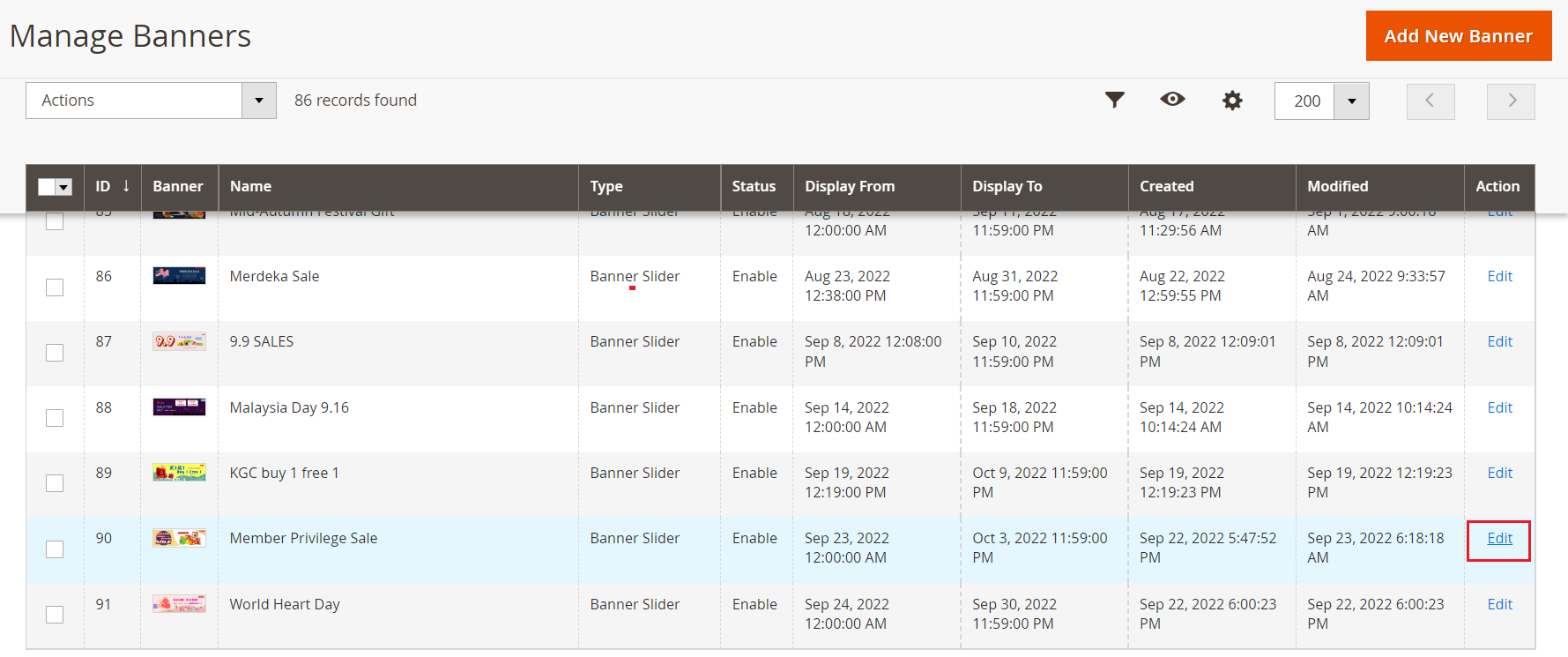The width and height of the screenshot is (1568, 657).
Task: Click the name KGC buy 1 free 1
Action: (x=284, y=473)
